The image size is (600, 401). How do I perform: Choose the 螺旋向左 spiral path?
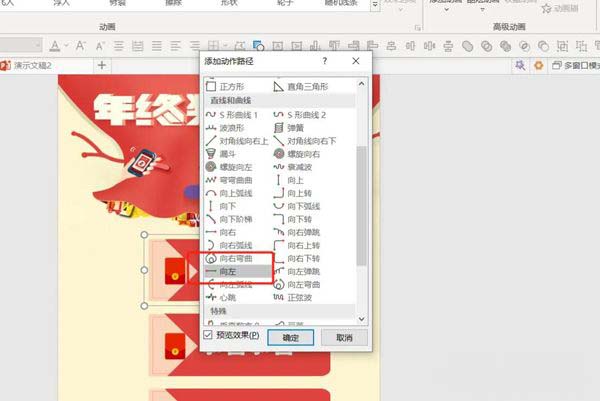[229, 167]
